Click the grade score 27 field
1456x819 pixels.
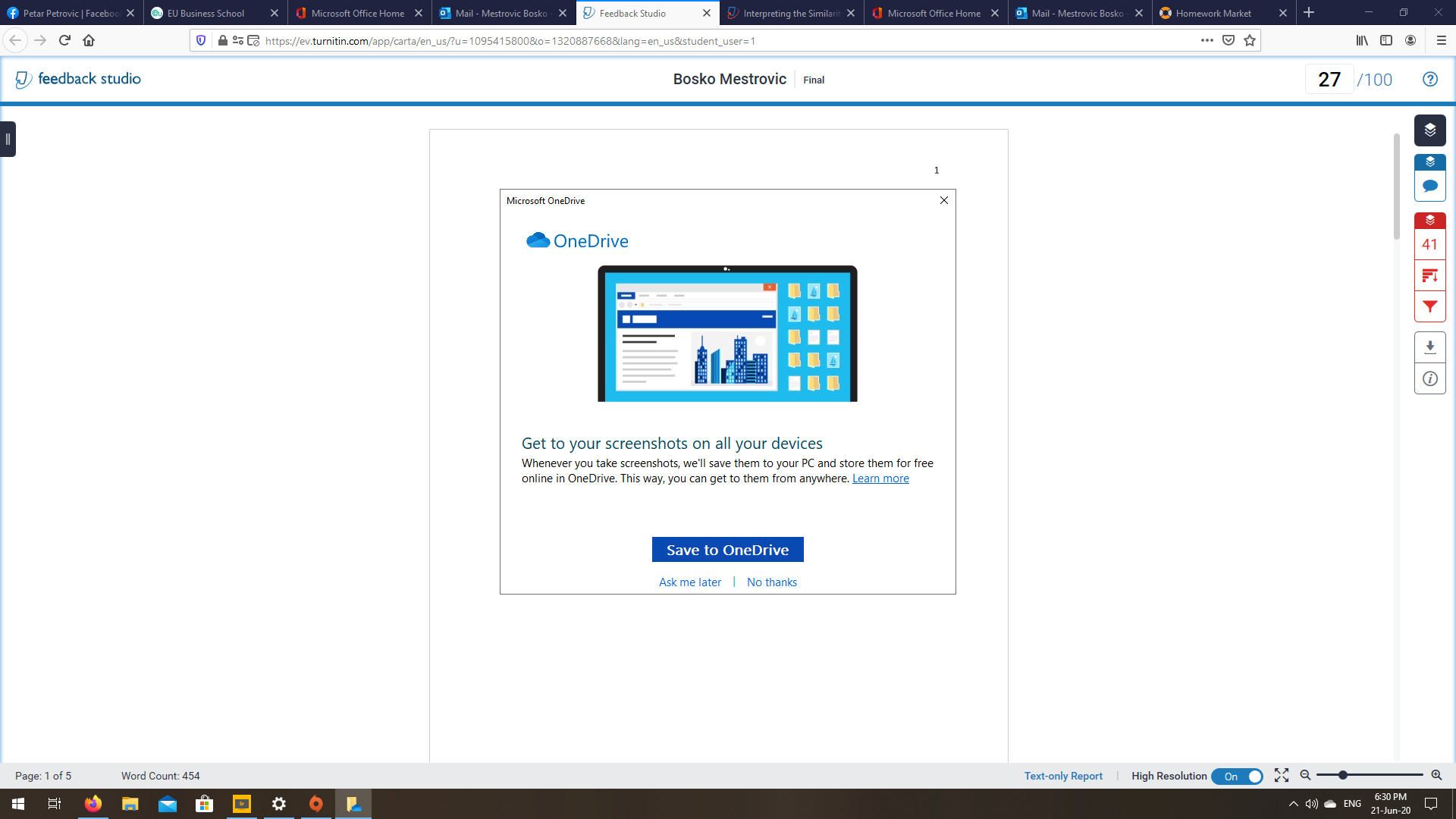1329,79
